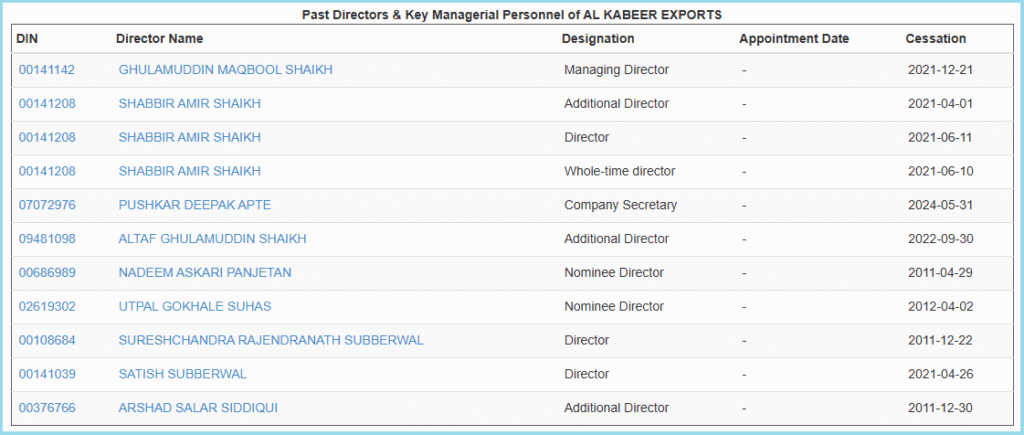Screen dimensions: 1024x435
Task: Click DIN 02619302 link
Action: click(47, 306)
